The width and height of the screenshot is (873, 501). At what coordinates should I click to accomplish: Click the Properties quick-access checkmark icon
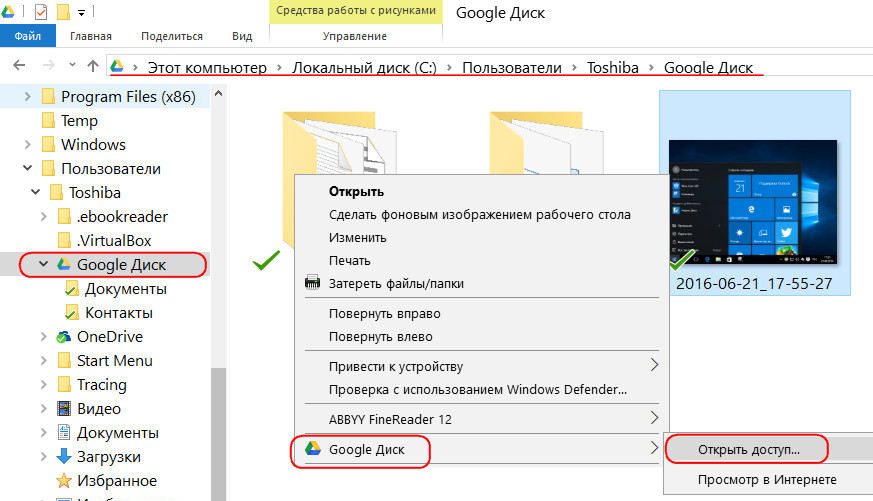[x=41, y=11]
